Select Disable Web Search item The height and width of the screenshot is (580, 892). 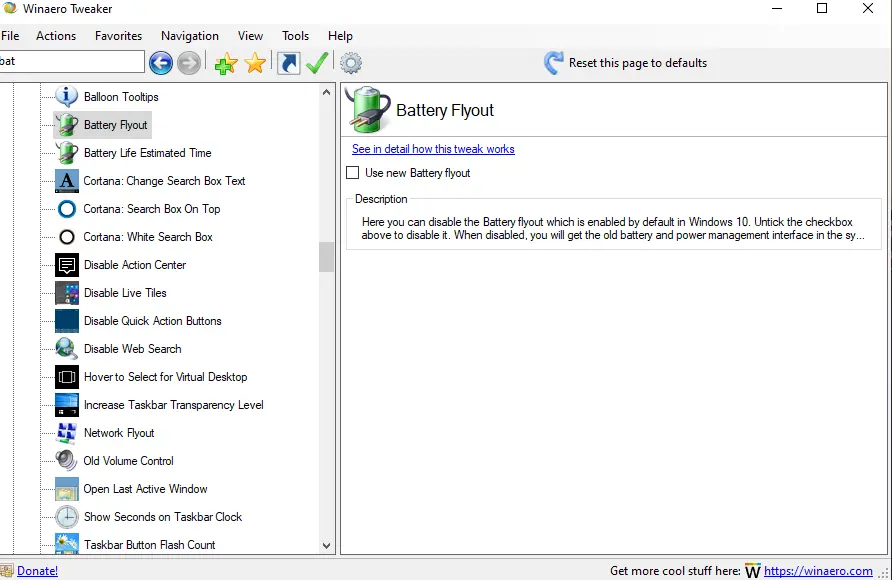point(133,349)
